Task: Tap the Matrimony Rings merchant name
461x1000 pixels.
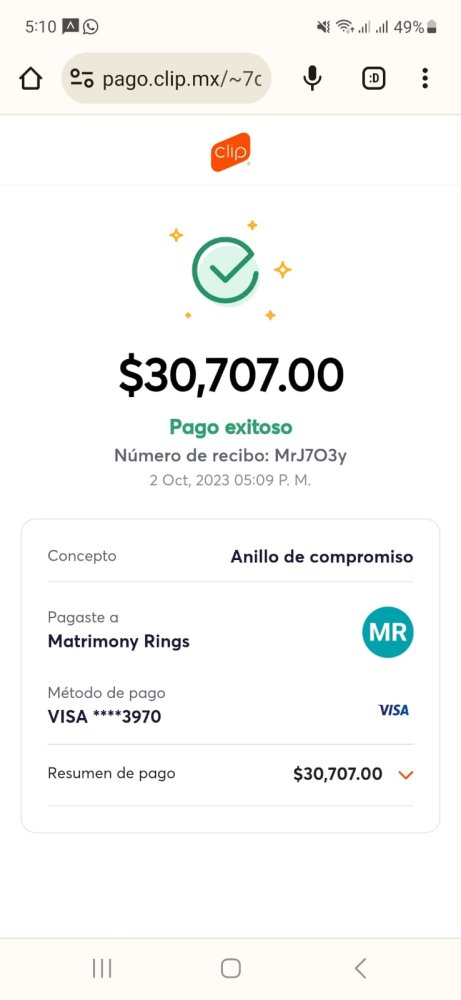Action: pos(119,641)
